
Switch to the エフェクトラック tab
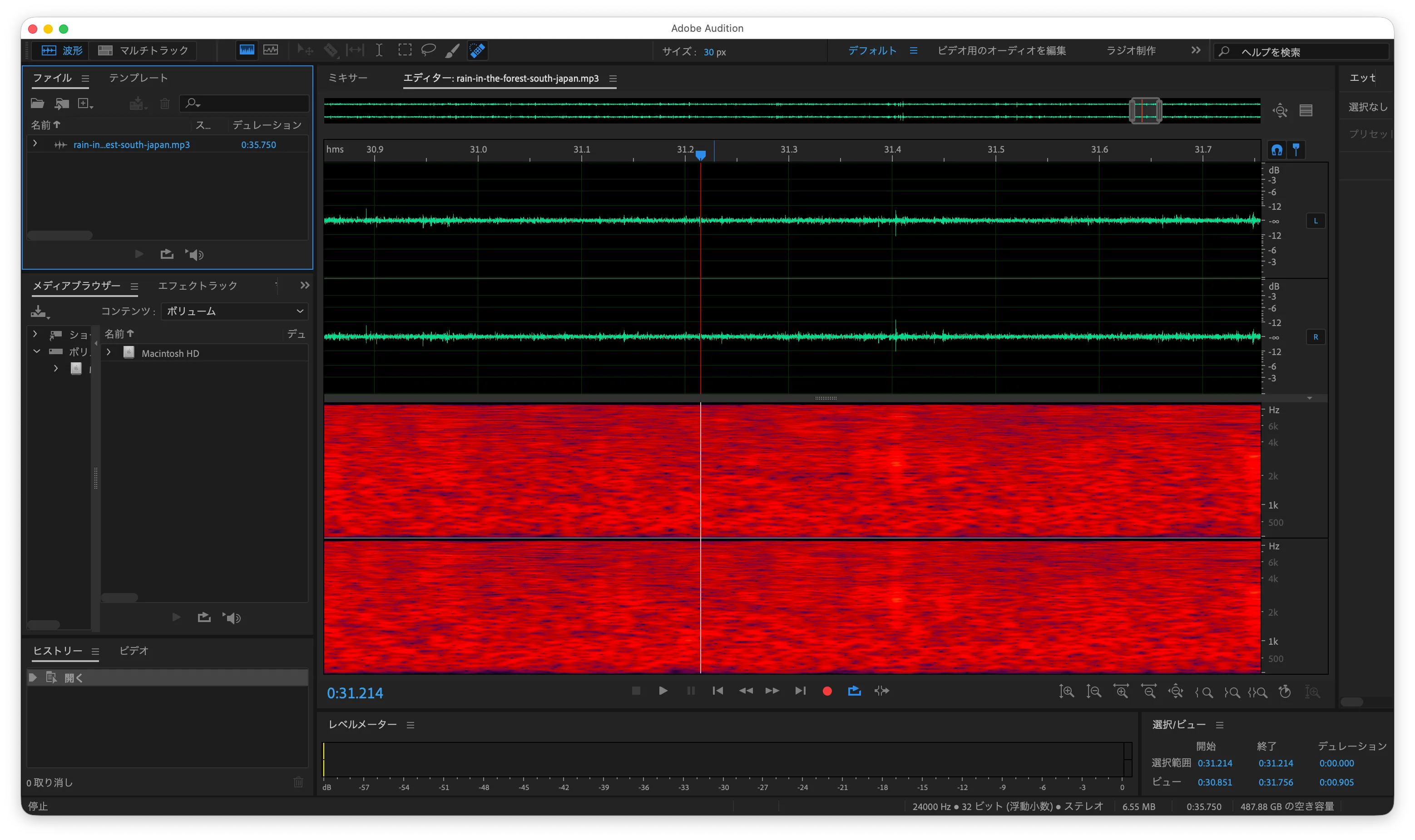tap(198, 285)
